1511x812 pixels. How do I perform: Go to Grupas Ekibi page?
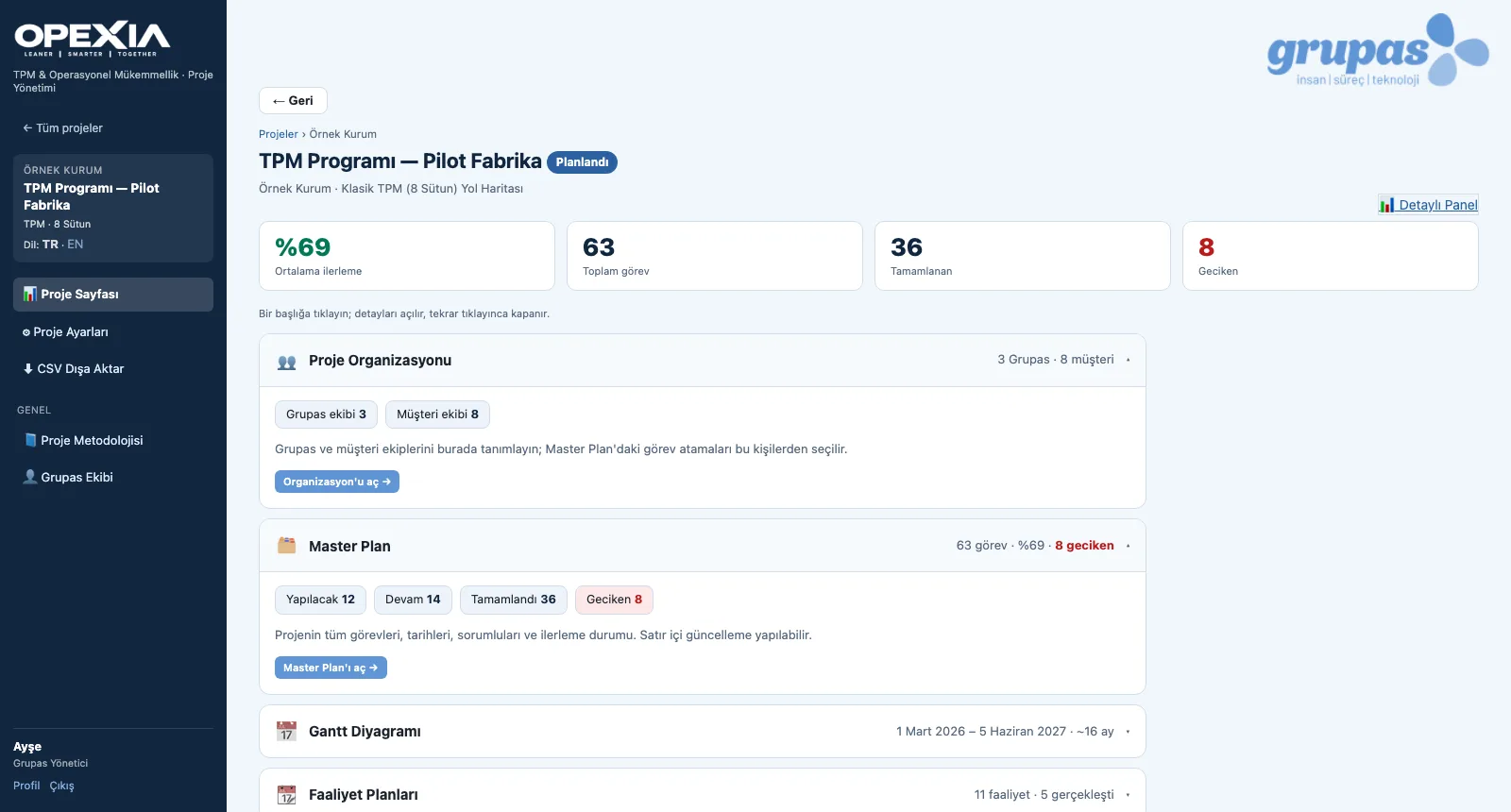click(x=113, y=477)
